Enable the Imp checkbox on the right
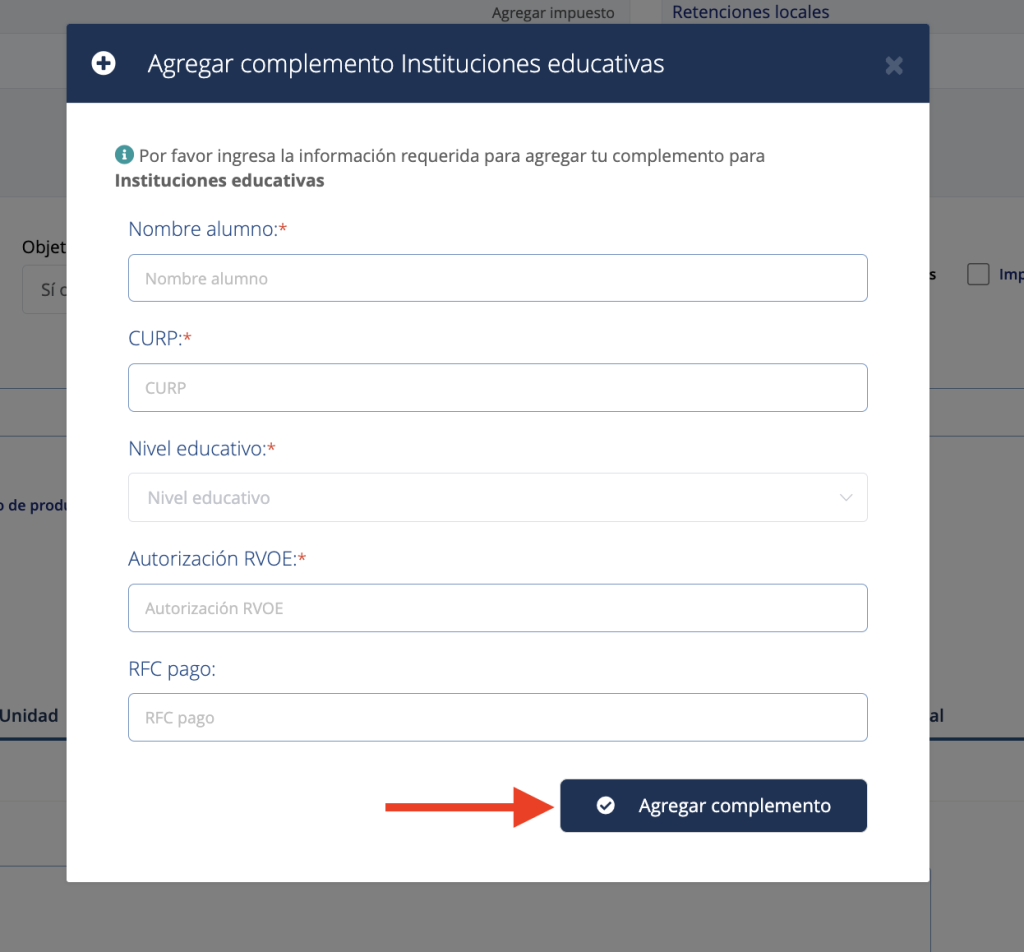Viewport: 1024px width, 952px height. pos(977,274)
